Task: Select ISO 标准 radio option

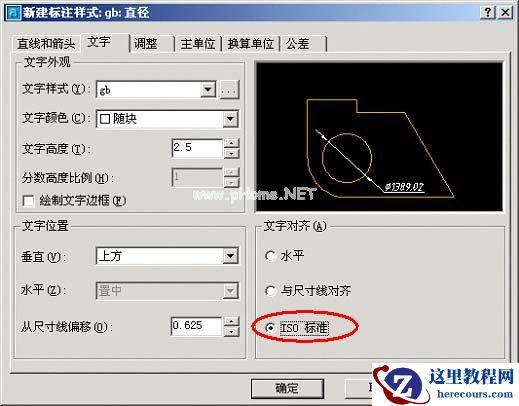Action: [x=270, y=328]
